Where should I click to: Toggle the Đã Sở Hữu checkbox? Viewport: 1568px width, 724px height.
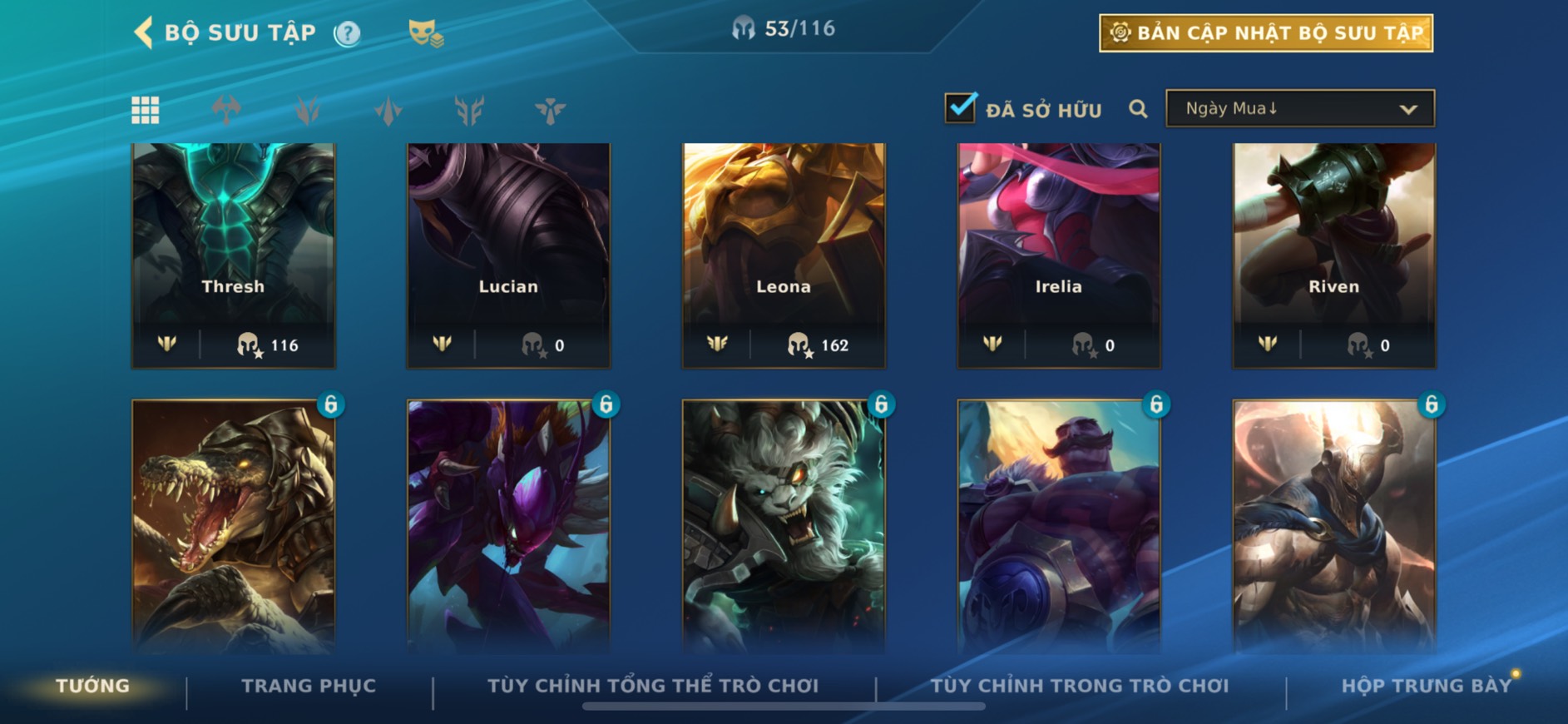click(961, 107)
